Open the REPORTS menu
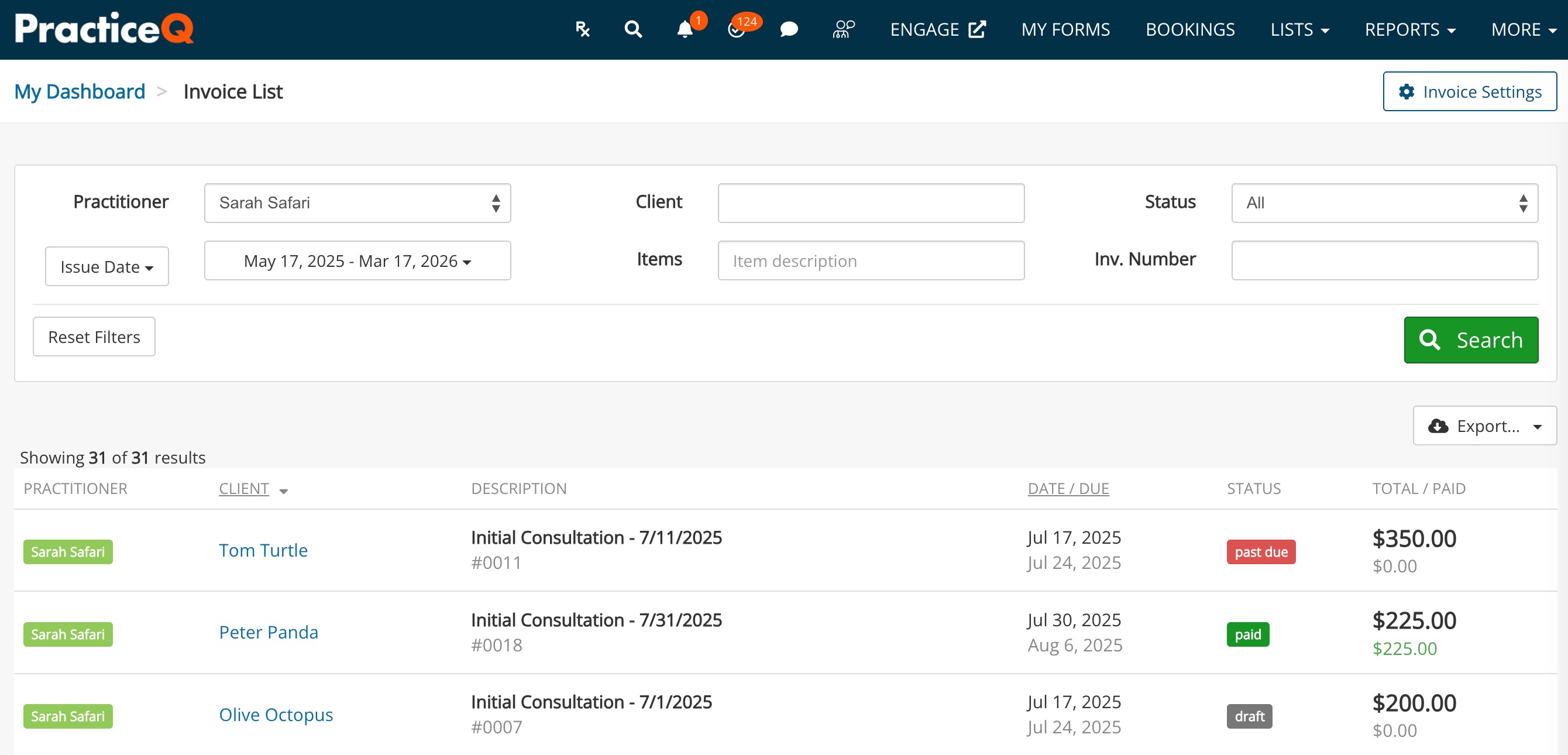This screenshot has width=1568, height=755. click(1410, 29)
